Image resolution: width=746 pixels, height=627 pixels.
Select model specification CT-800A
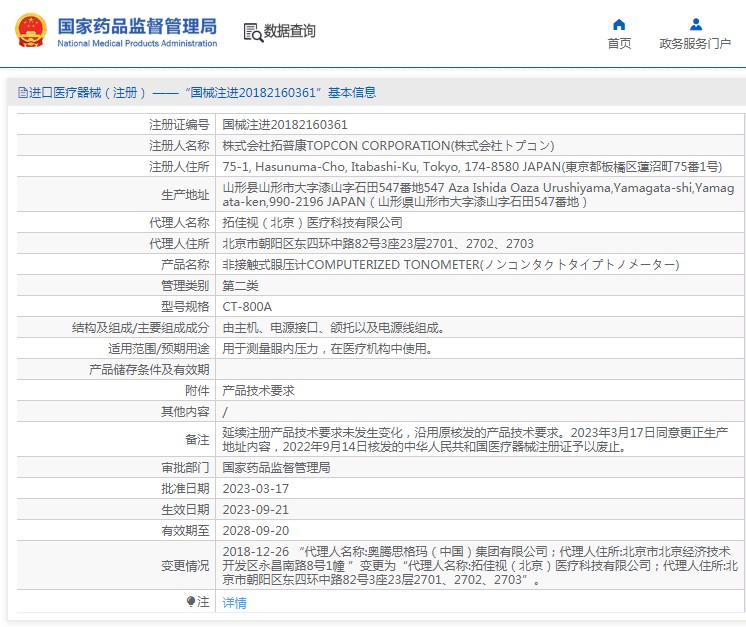tap(247, 306)
